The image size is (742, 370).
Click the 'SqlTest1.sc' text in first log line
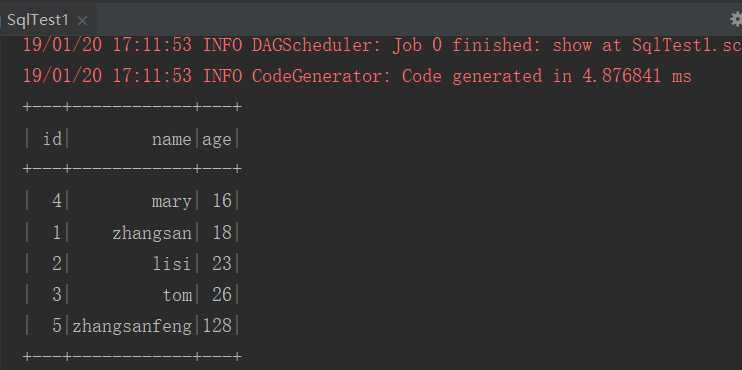[687, 45]
